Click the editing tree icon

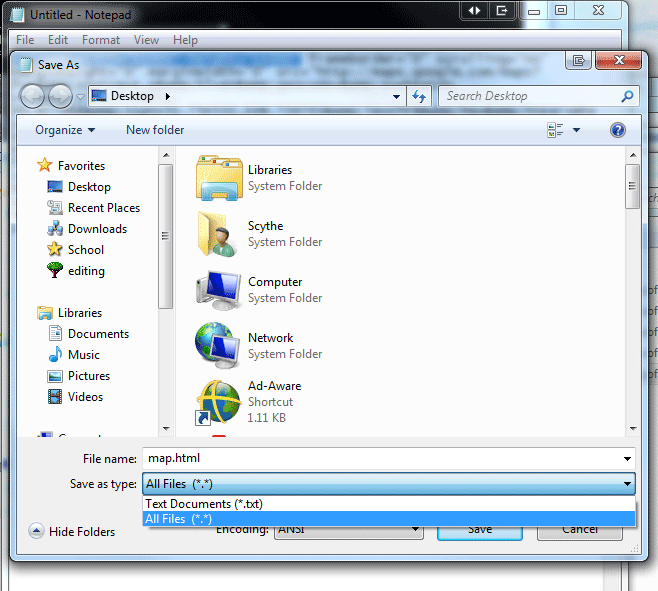point(55,270)
